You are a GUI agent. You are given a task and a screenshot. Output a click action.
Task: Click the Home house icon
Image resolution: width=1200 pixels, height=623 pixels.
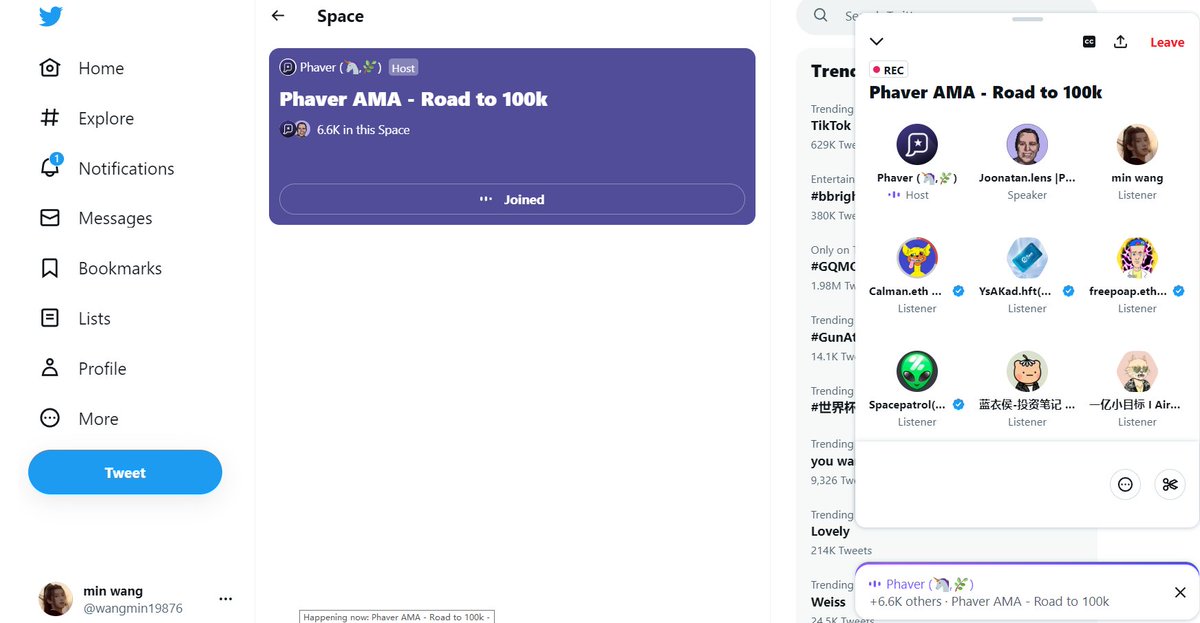[50, 68]
